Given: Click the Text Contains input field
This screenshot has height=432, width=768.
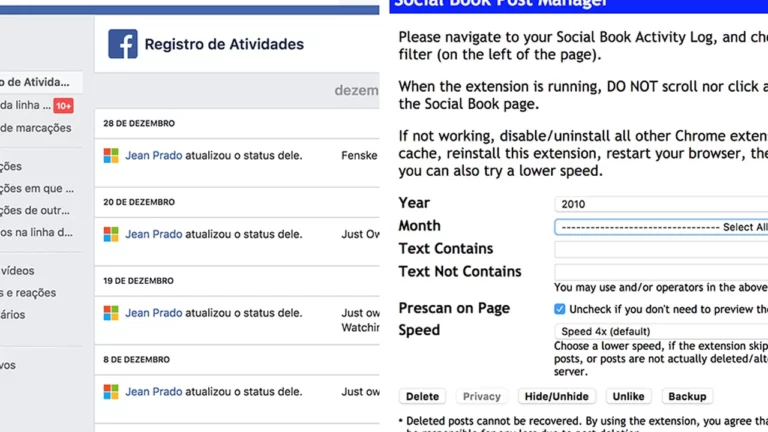Looking at the screenshot, I should coord(661,249).
